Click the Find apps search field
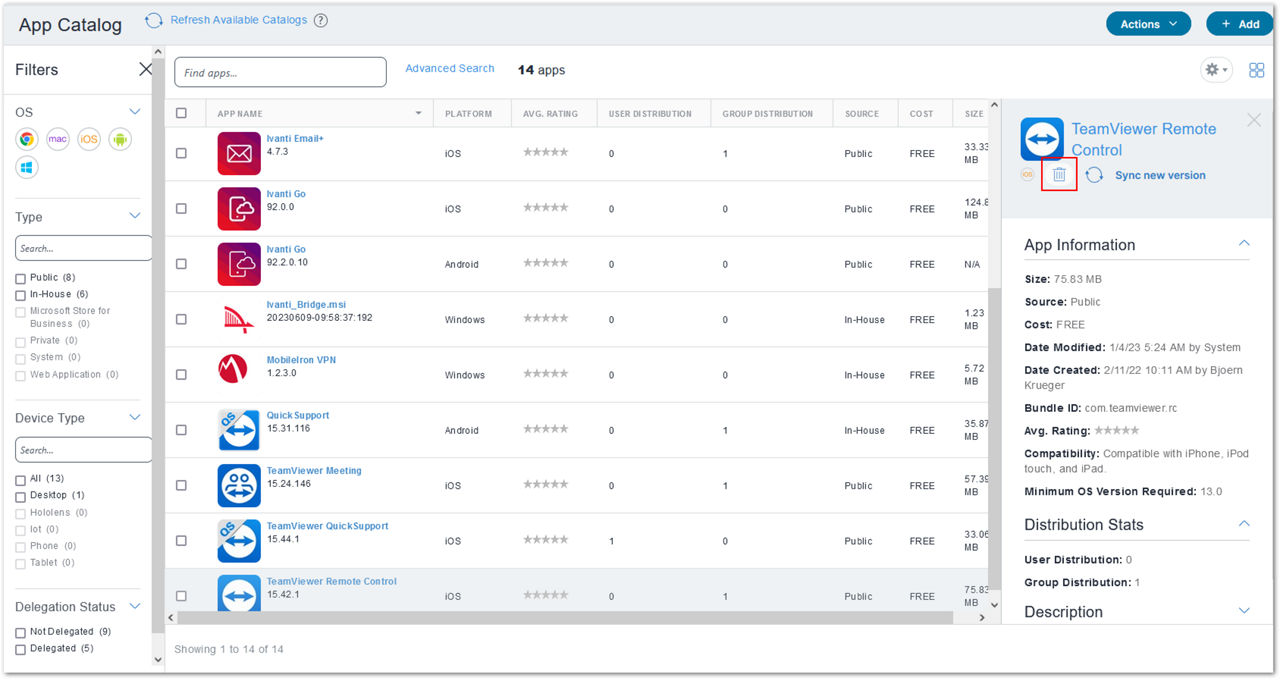 280,72
